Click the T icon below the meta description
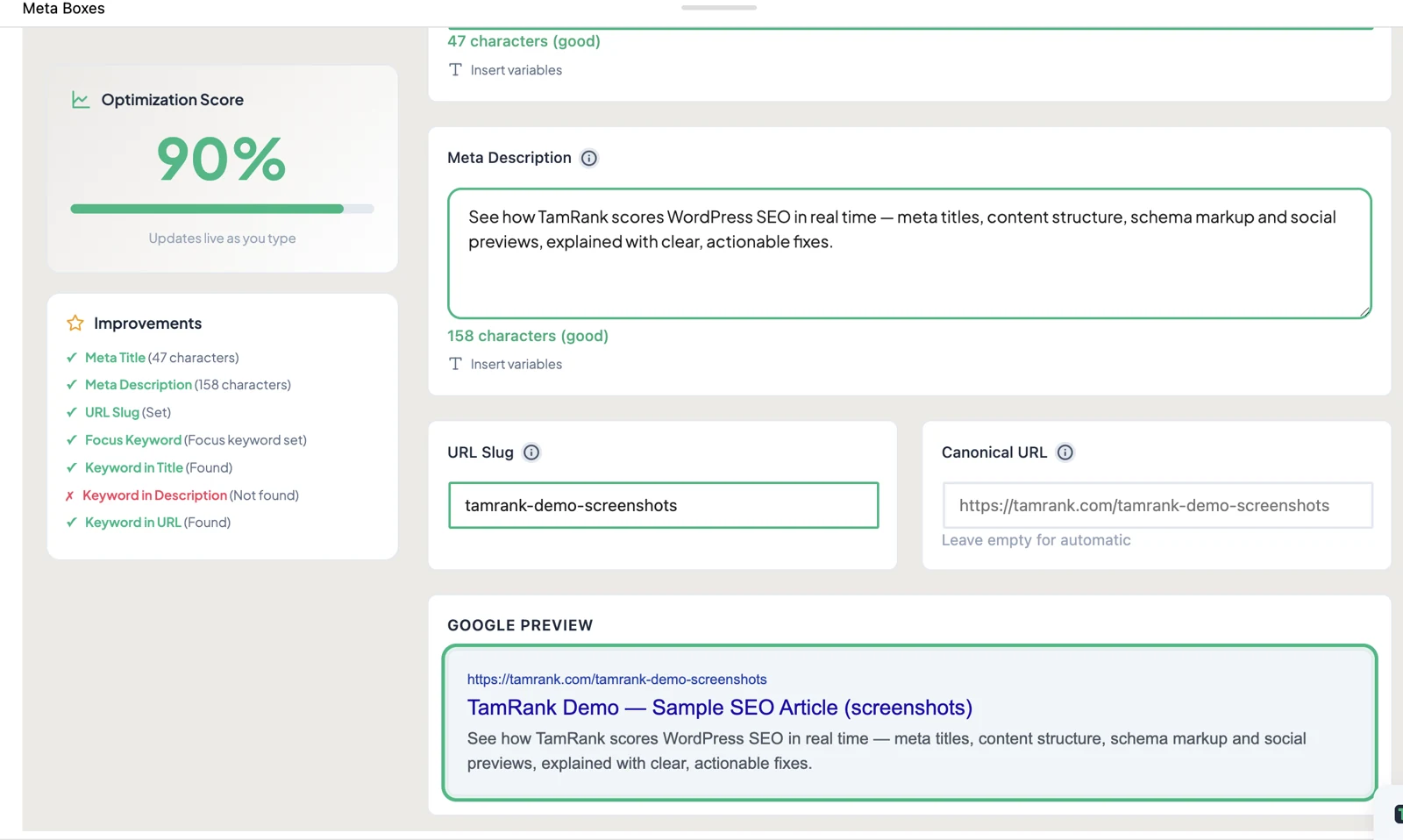Screen dimensions: 1403x840 coord(455,364)
